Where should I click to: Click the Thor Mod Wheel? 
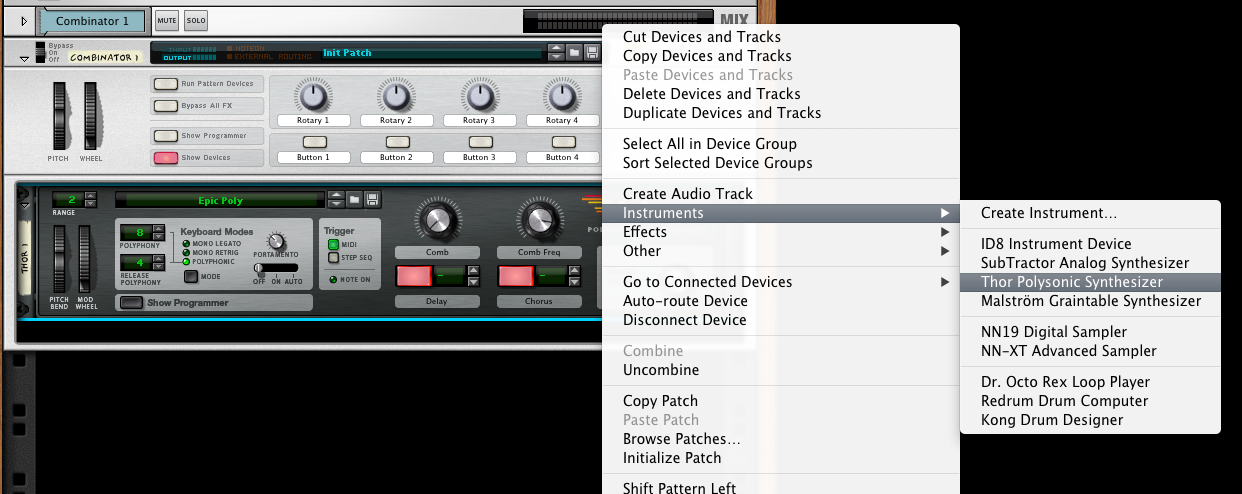pyautogui.click(x=85, y=258)
